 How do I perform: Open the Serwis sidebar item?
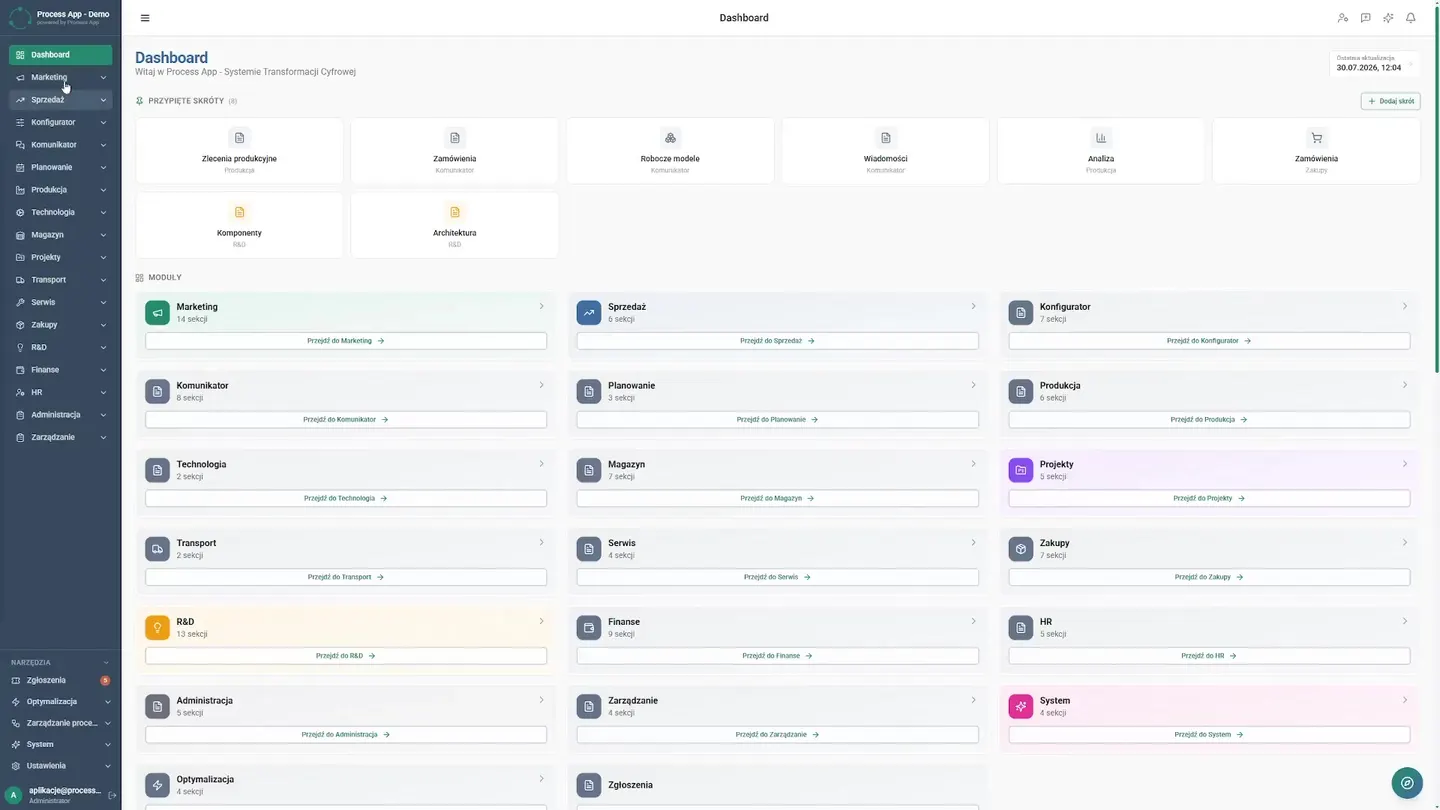[x=61, y=302]
